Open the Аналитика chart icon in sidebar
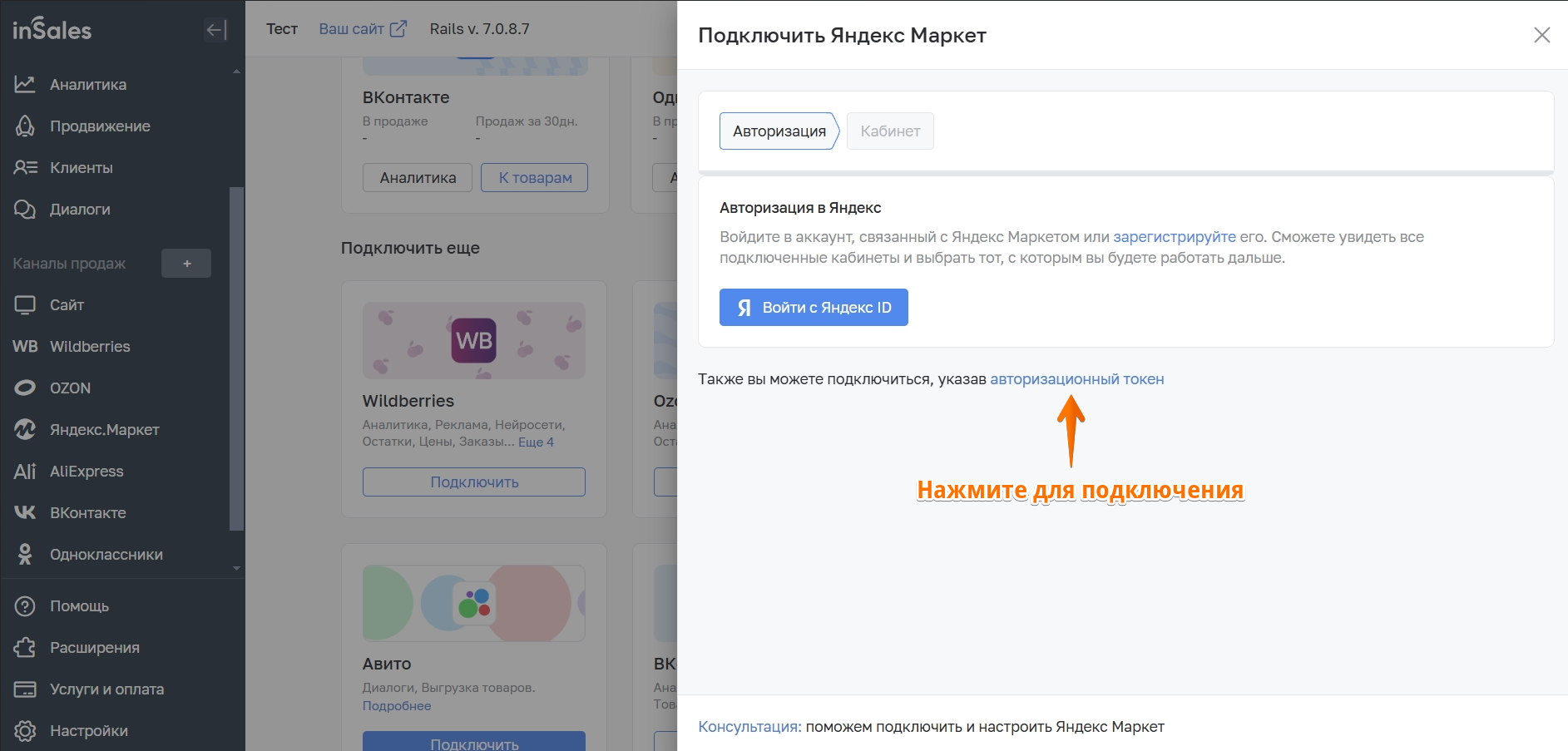 tap(25, 84)
